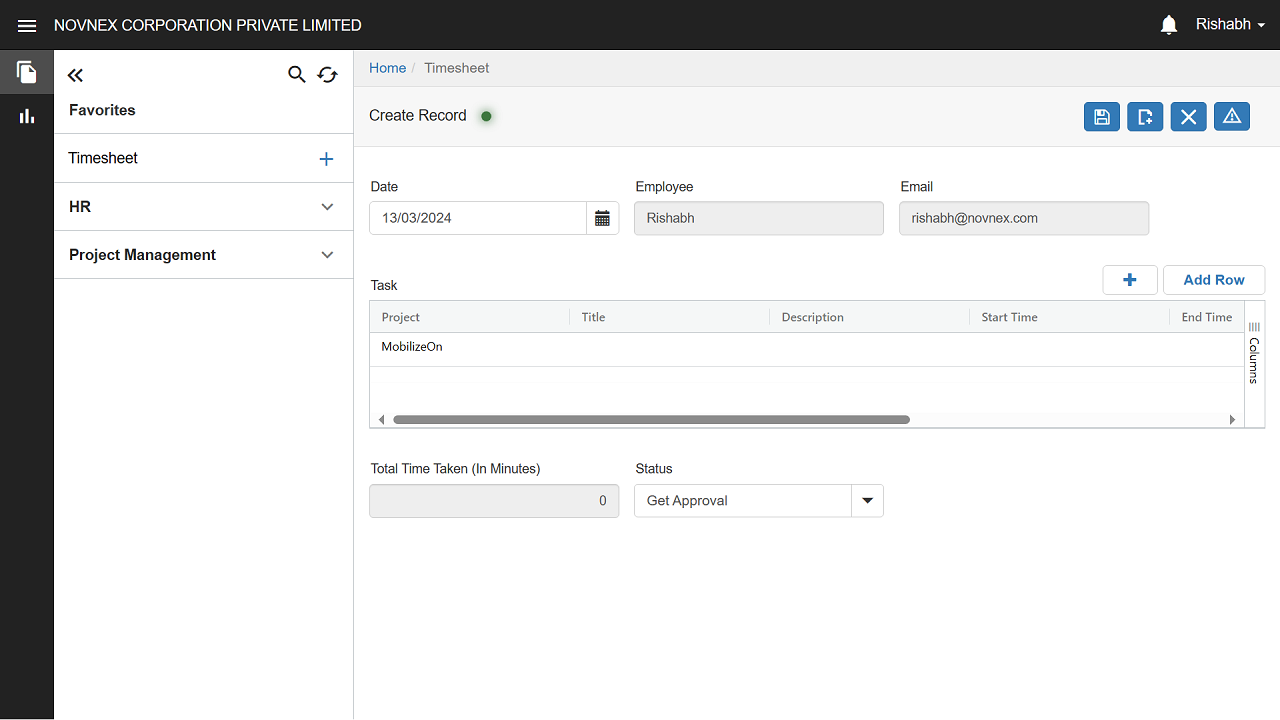
Task: Expand the Project Management section
Action: tap(327, 255)
